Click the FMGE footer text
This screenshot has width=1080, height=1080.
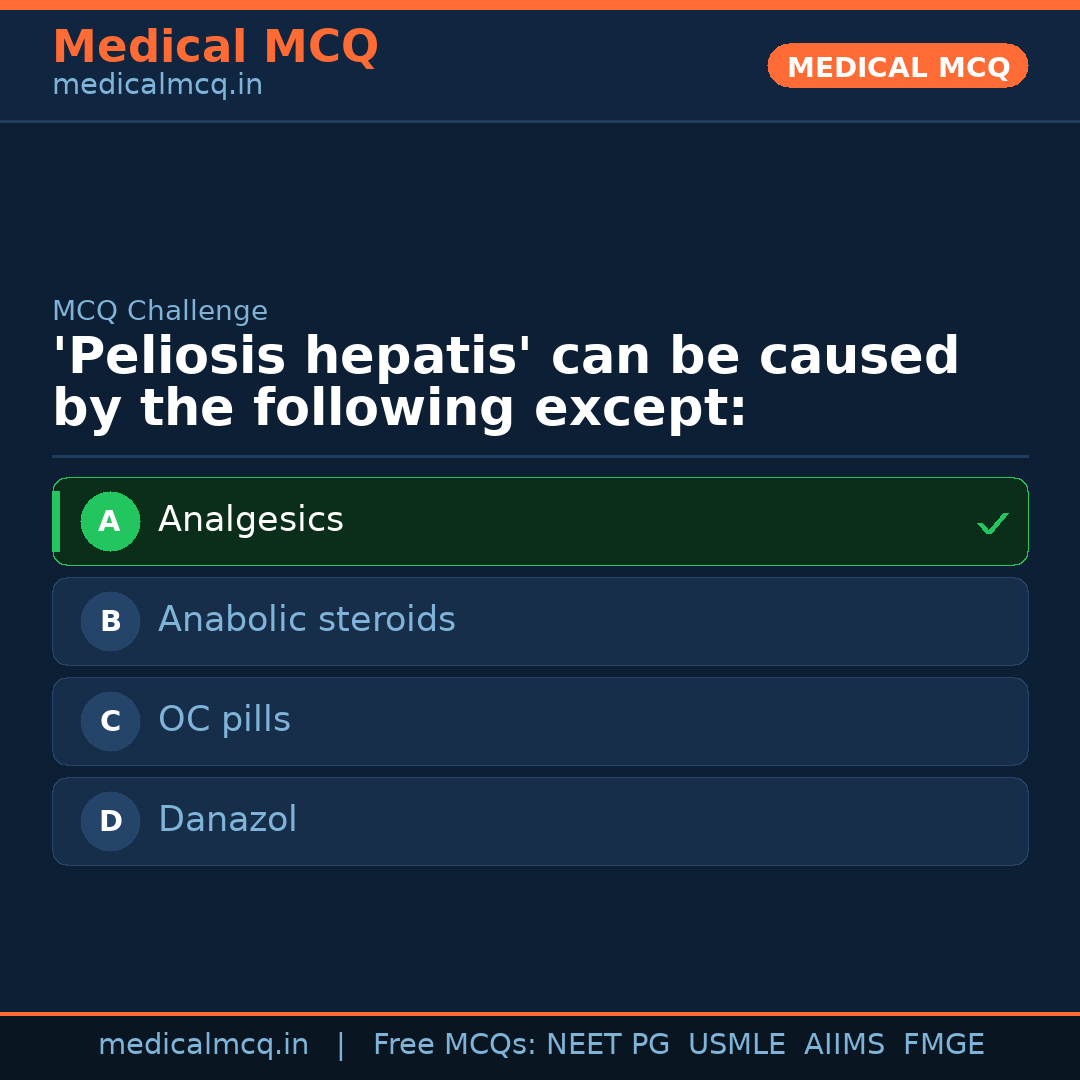(x=943, y=1045)
